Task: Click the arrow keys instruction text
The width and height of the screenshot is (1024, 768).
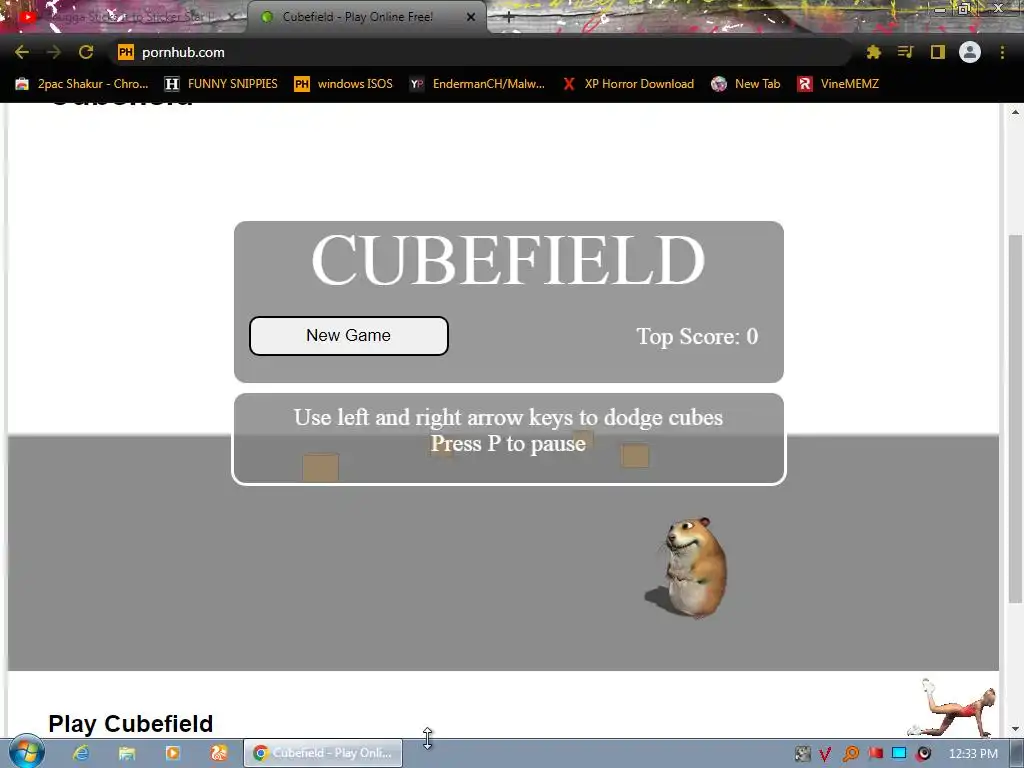Action: [508, 417]
